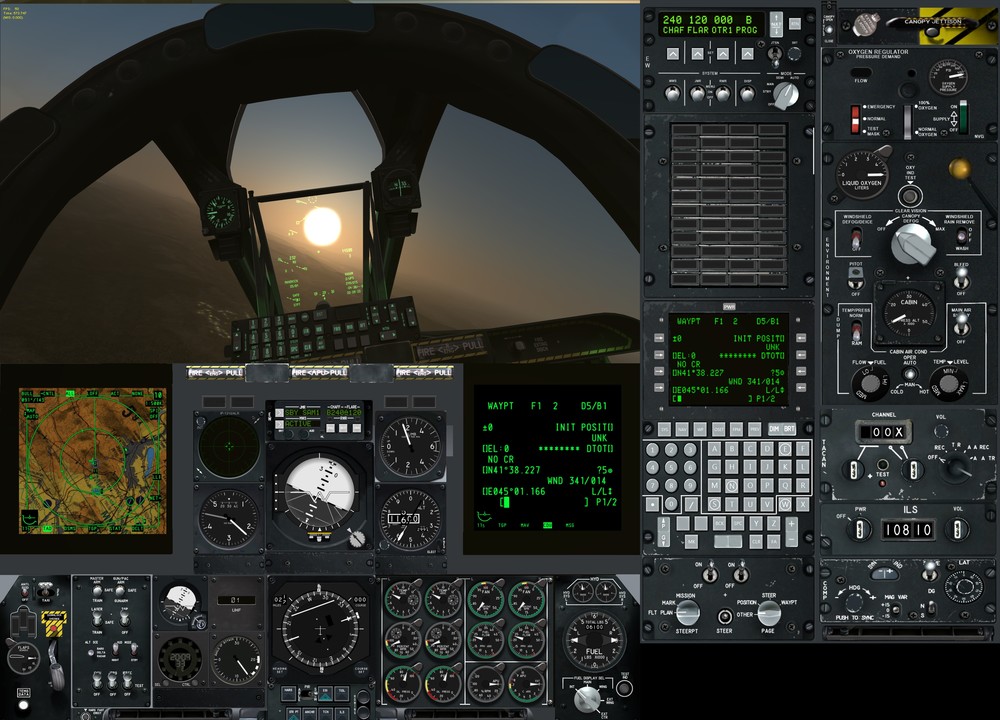Toggle the Temp/Press dump switch
This screenshot has height=720, width=1000.
point(857,329)
